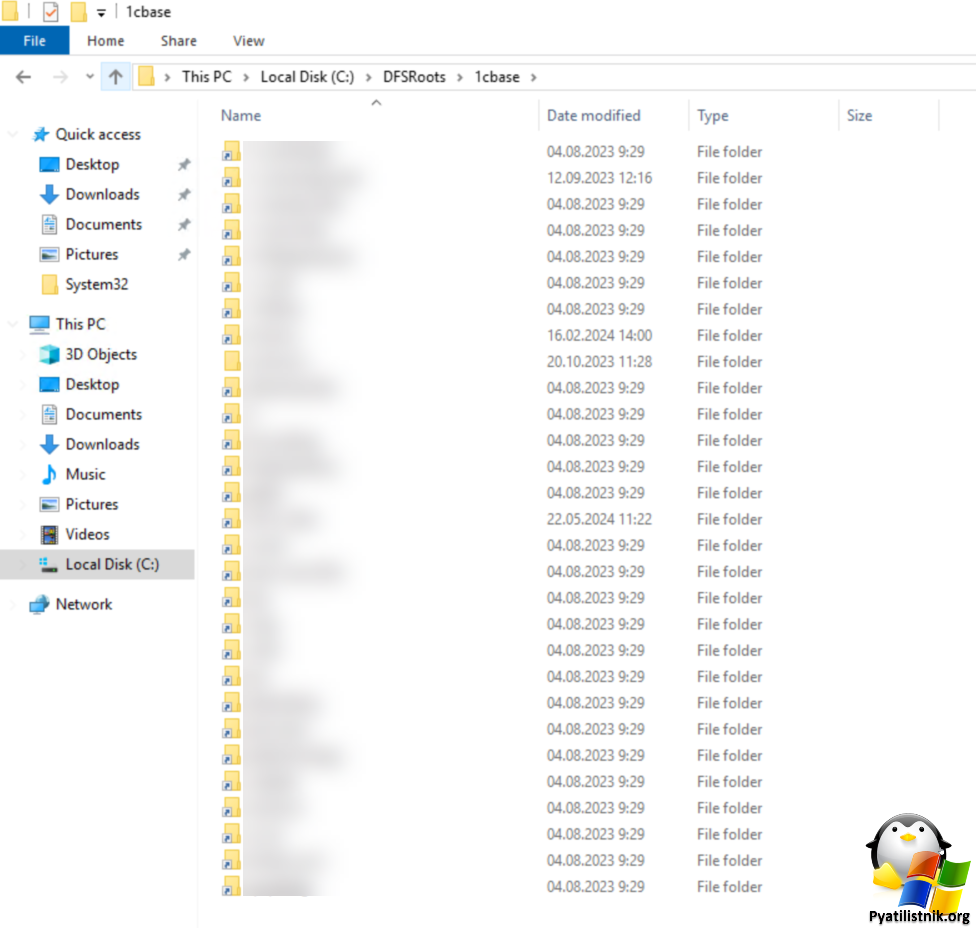Sort by the Type column header

(x=713, y=116)
